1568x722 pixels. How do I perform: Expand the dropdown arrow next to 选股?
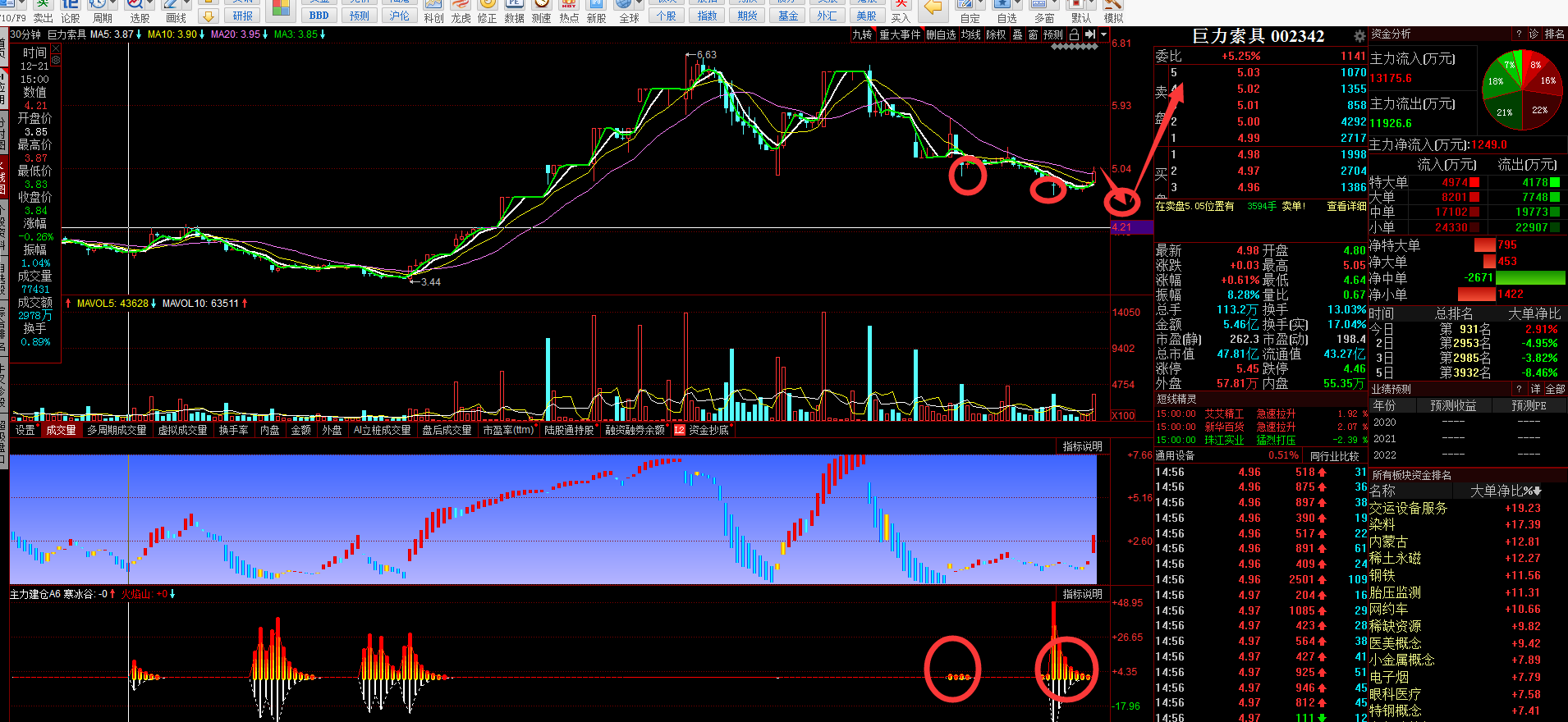click(149, 5)
